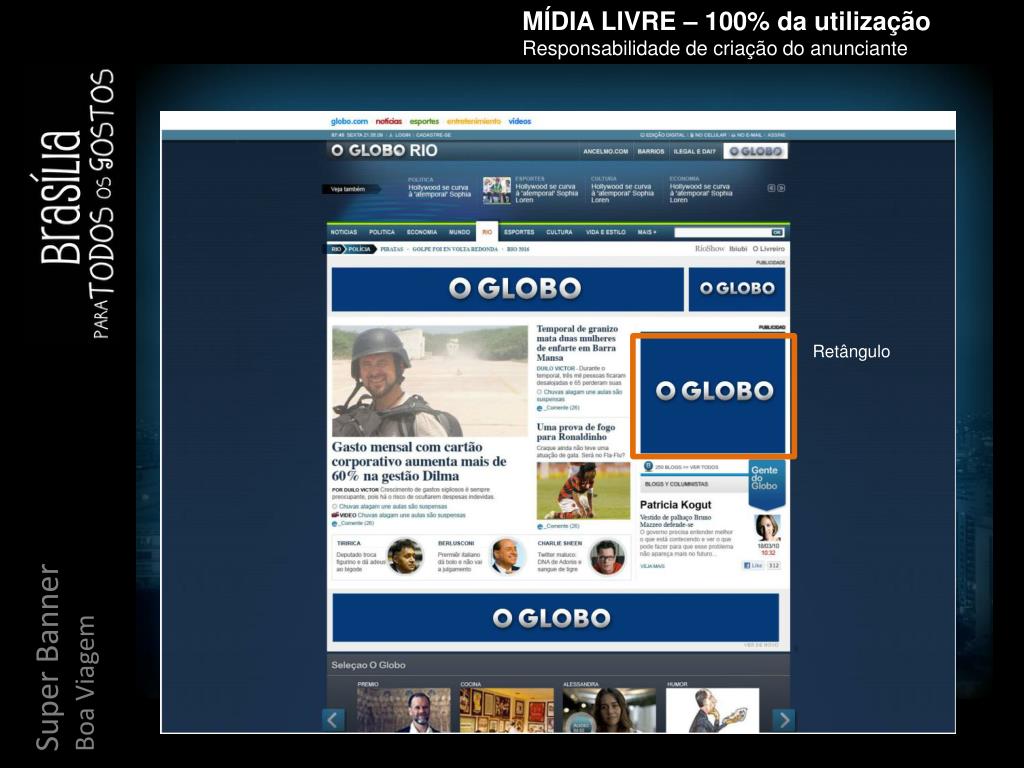The width and height of the screenshot is (1024, 768).
Task: Open the RioShow link
Action: (x=709, y=249)
